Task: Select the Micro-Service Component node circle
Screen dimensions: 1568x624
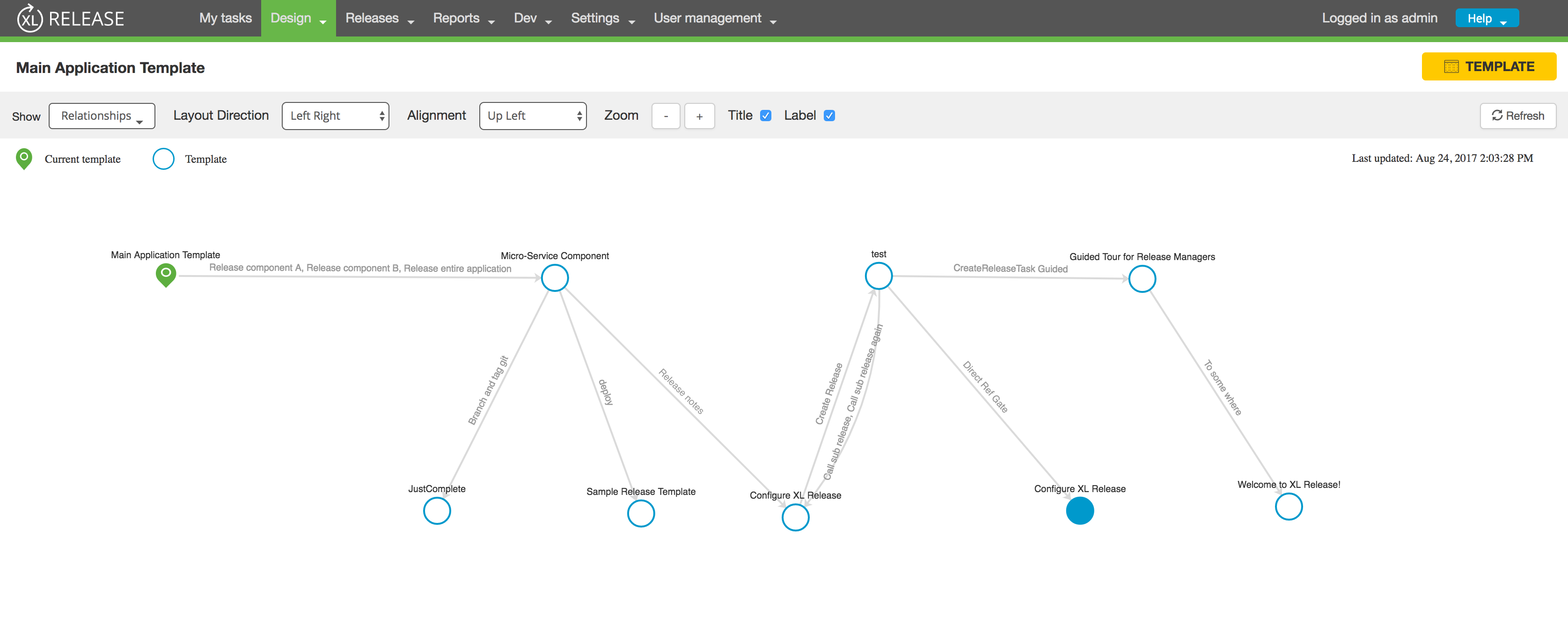Action: pos(555,278)
